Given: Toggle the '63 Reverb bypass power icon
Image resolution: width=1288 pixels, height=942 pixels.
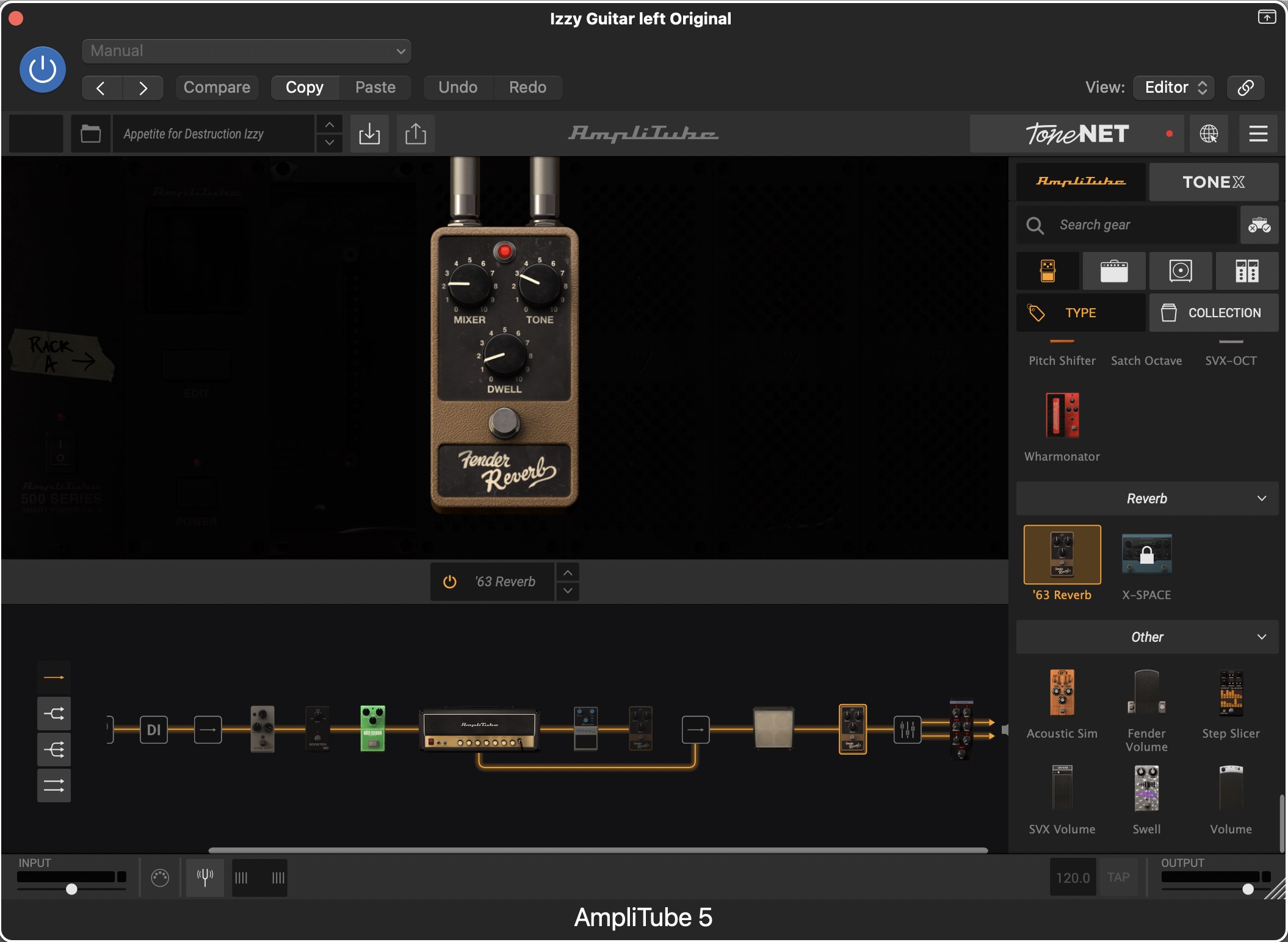Looking at the screenshot, I should [450, 582].
